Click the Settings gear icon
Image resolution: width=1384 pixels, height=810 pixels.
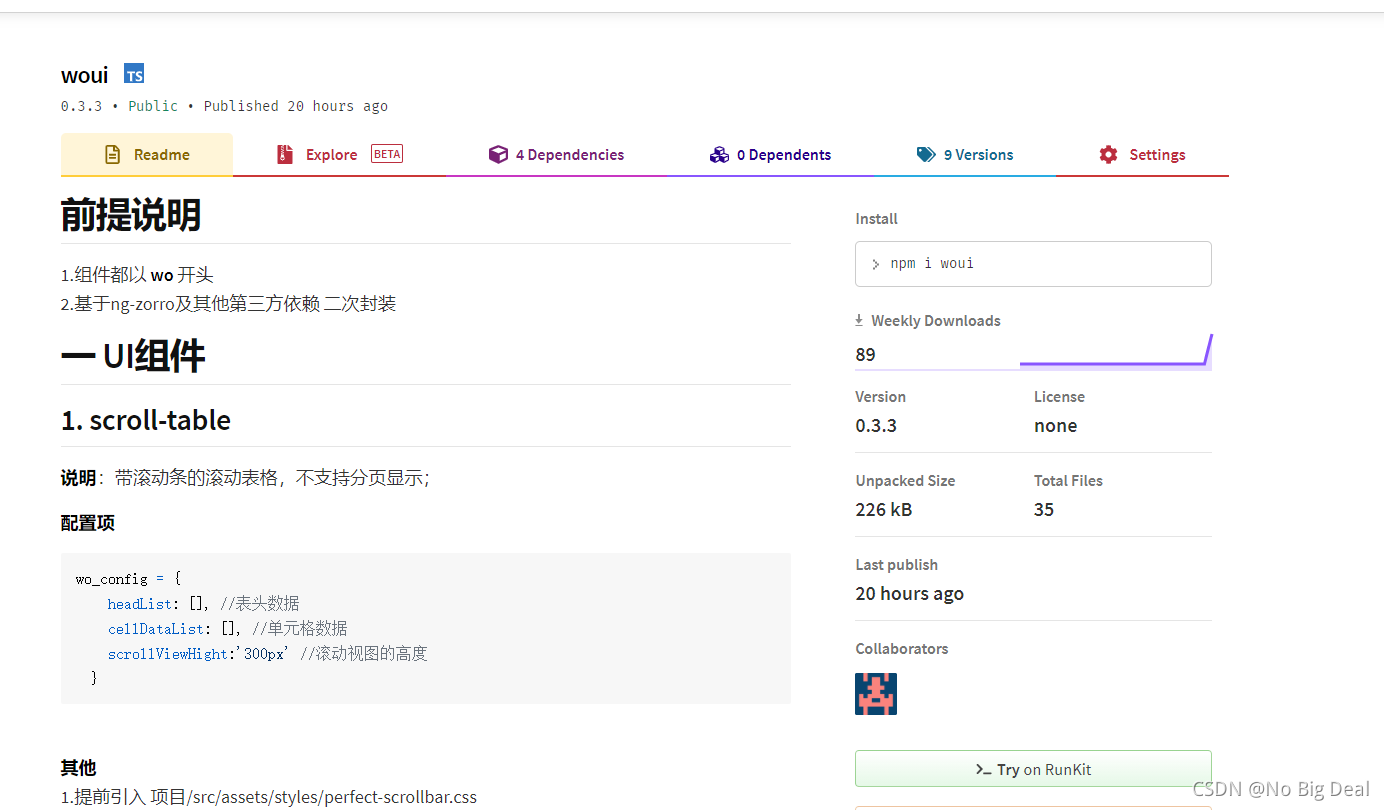(x=1108, y=155)
